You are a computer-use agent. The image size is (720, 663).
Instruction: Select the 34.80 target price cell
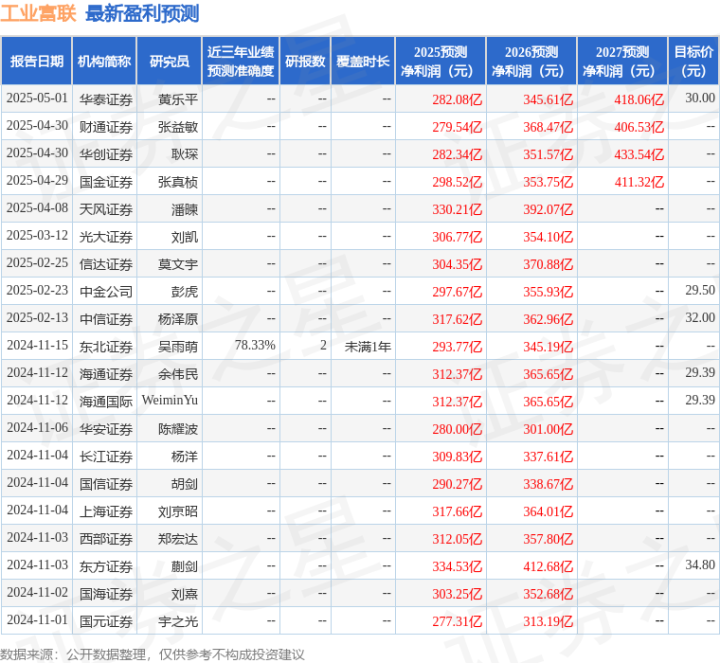point(699,566)
